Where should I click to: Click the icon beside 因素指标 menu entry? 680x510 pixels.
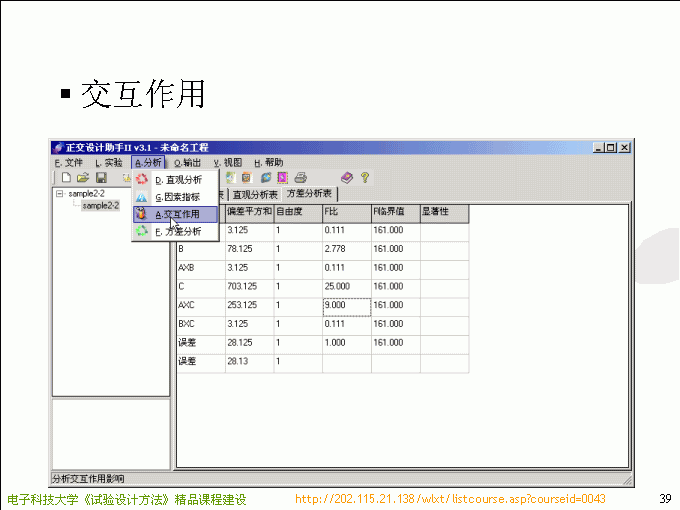pyautogui.click(x=142, y=197)
